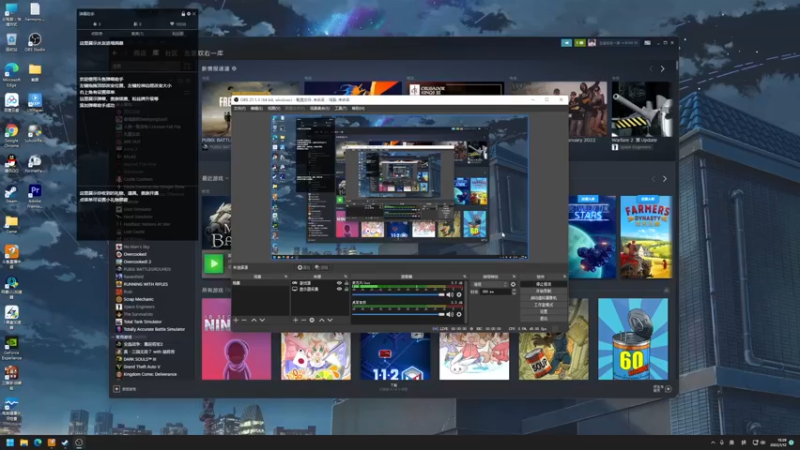The width and height of the screenshot is (800, 450).
Task: Open source properties gear in OBS Sources panel
Action: [x=312, y=320]
